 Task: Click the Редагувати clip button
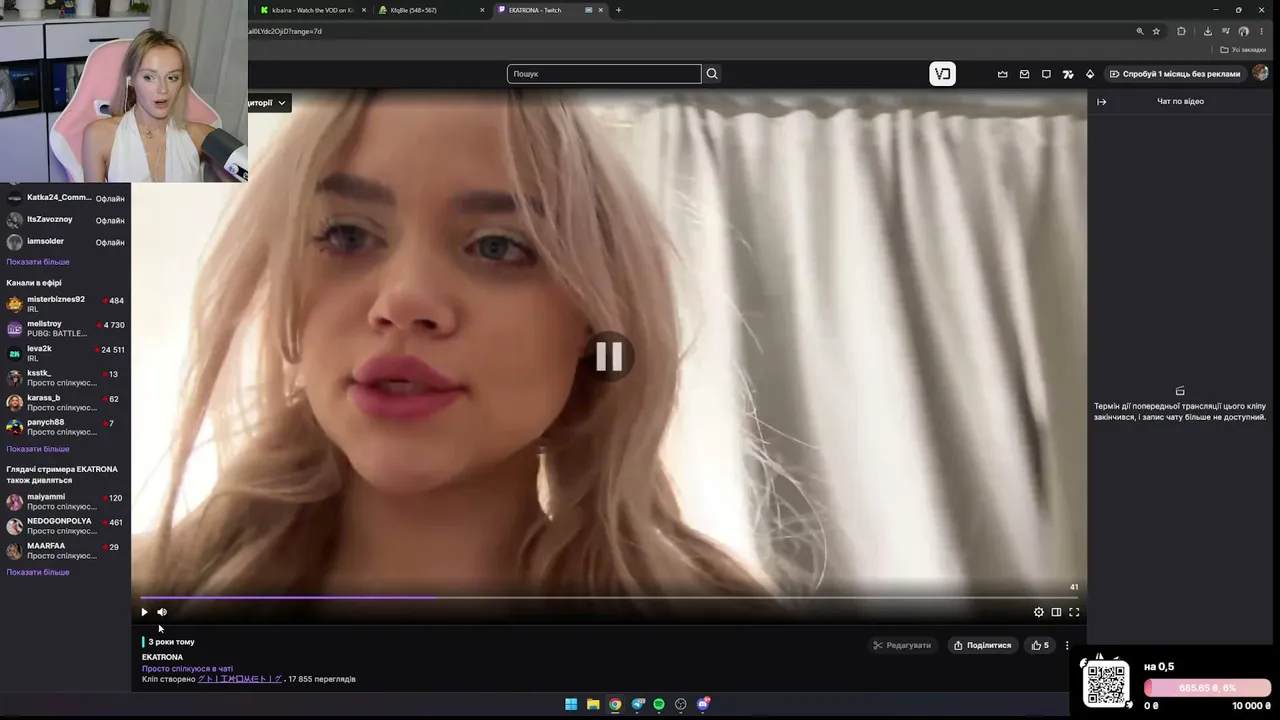(x=902, y=645)
